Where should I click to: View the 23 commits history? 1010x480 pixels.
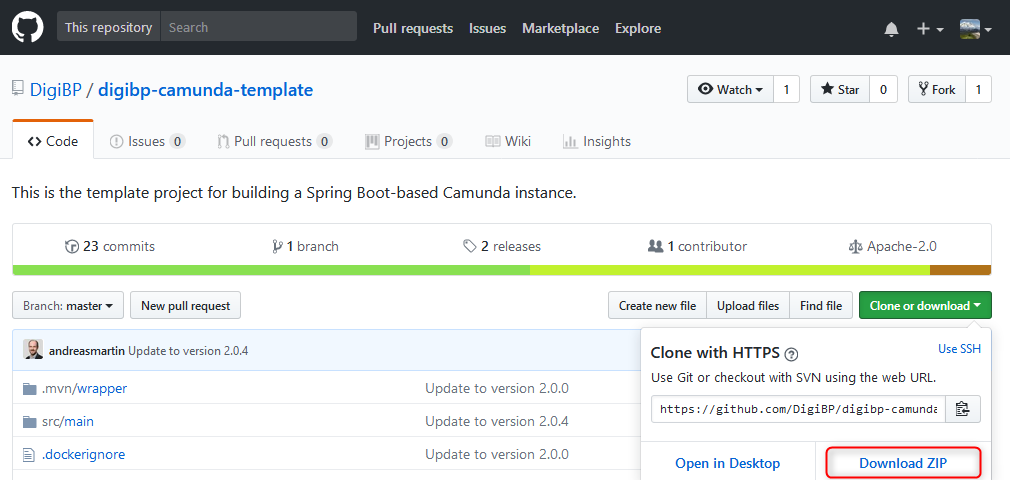click(110, 246)
